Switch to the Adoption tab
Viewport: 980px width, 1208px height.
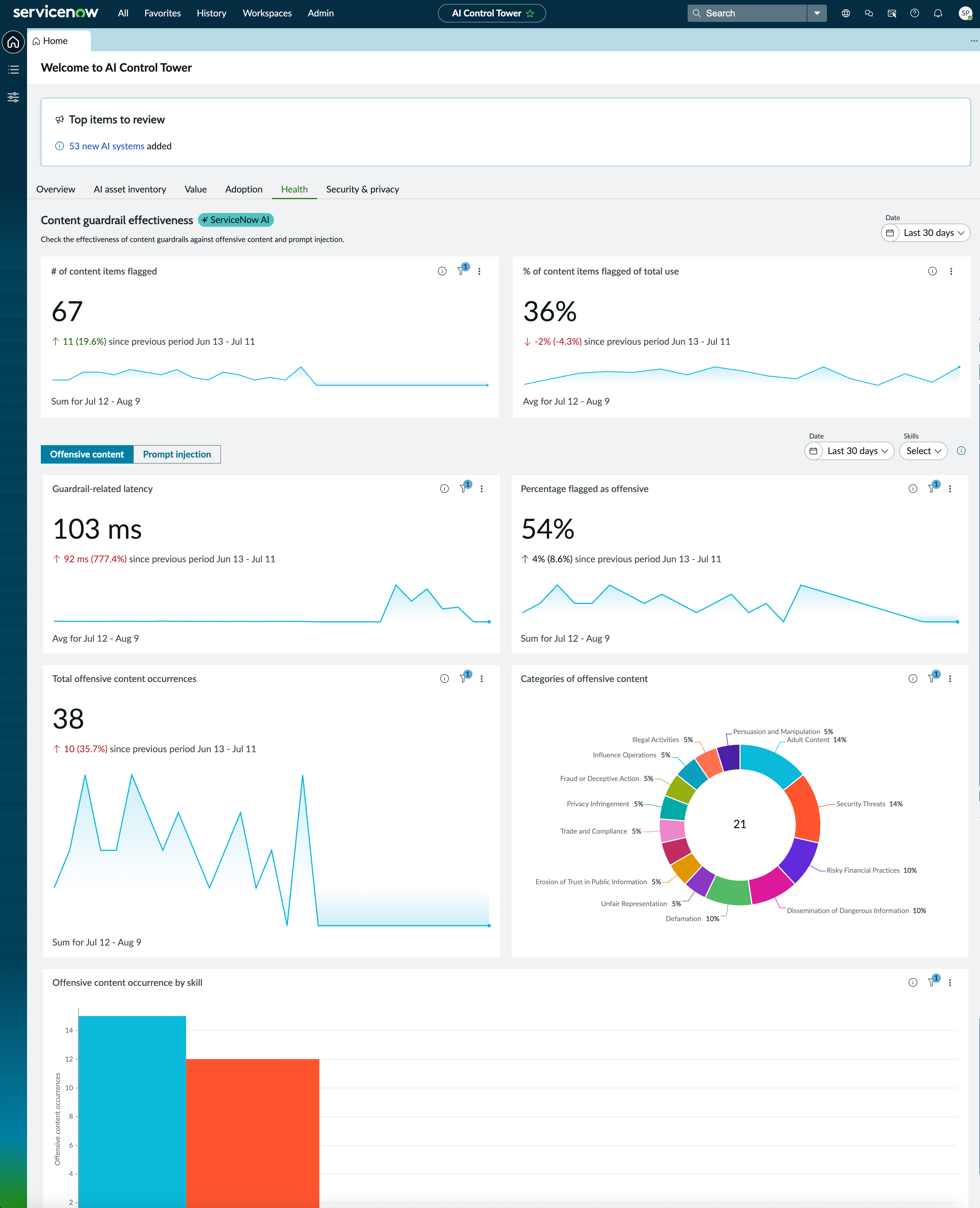tap(244, 189)
